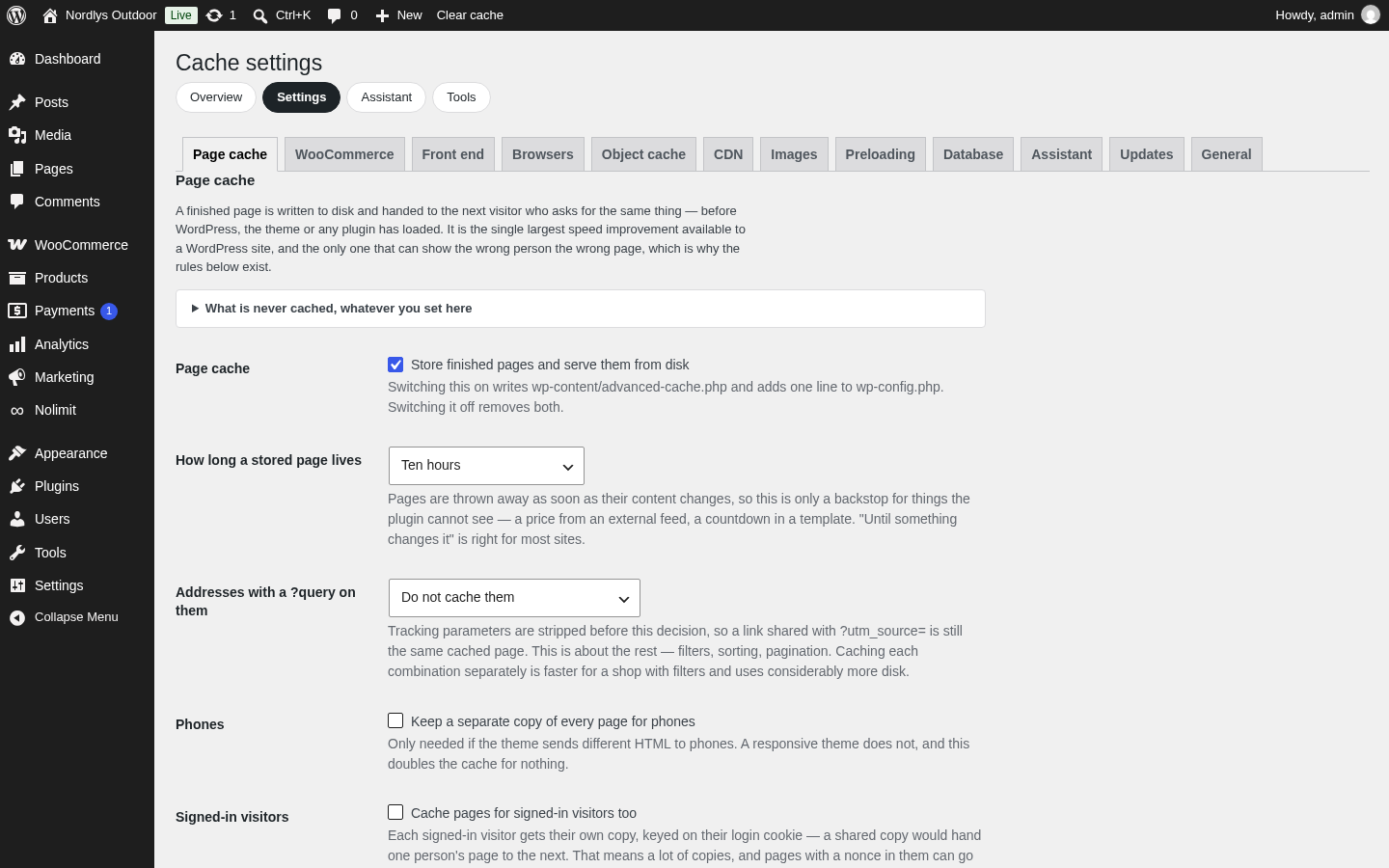Click the Howdy, admin account link
This screenshot has width=1389, height=868.
[x=1327, y=15]
